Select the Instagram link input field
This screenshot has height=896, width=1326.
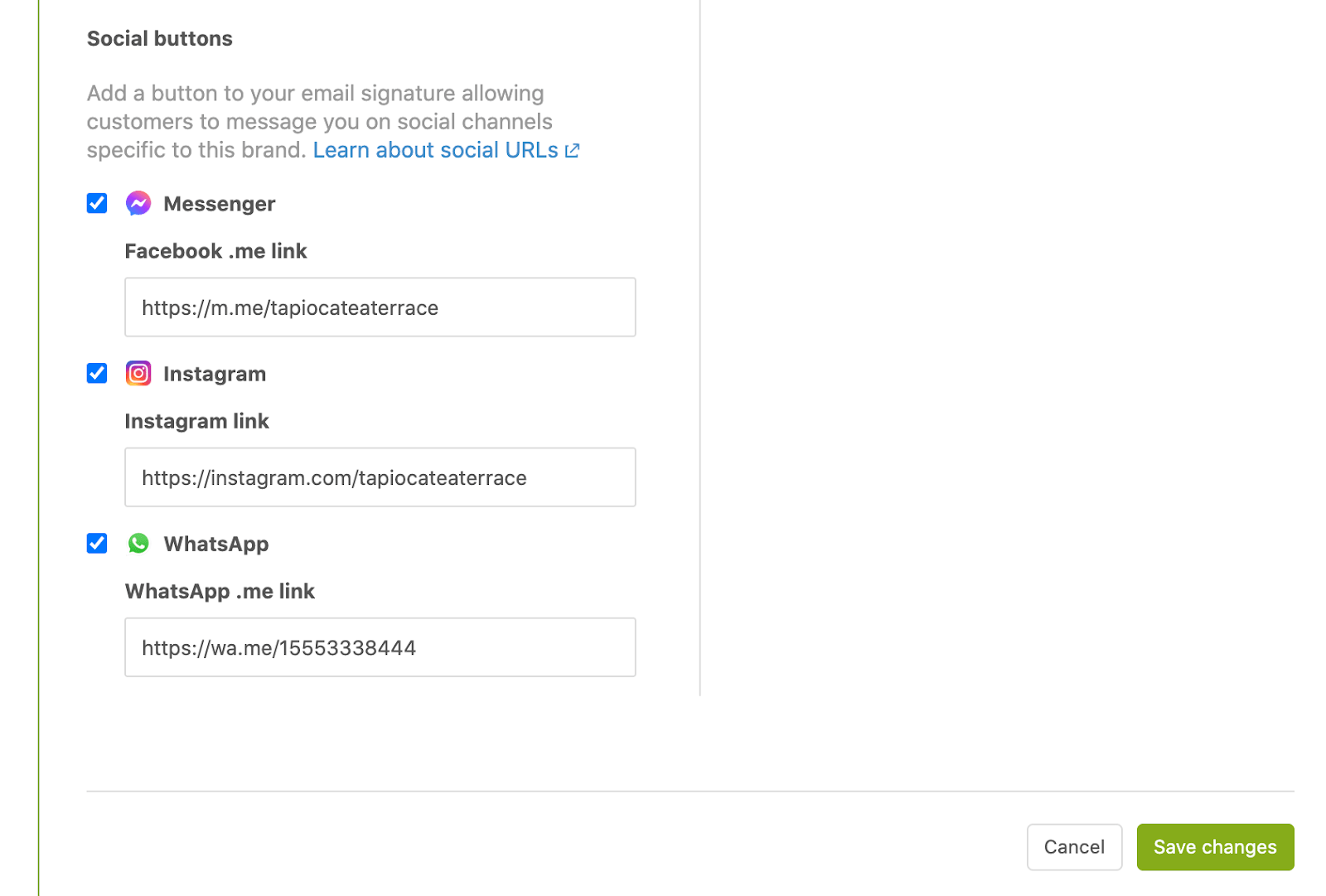pyautogui.click(x=380, y=477)
